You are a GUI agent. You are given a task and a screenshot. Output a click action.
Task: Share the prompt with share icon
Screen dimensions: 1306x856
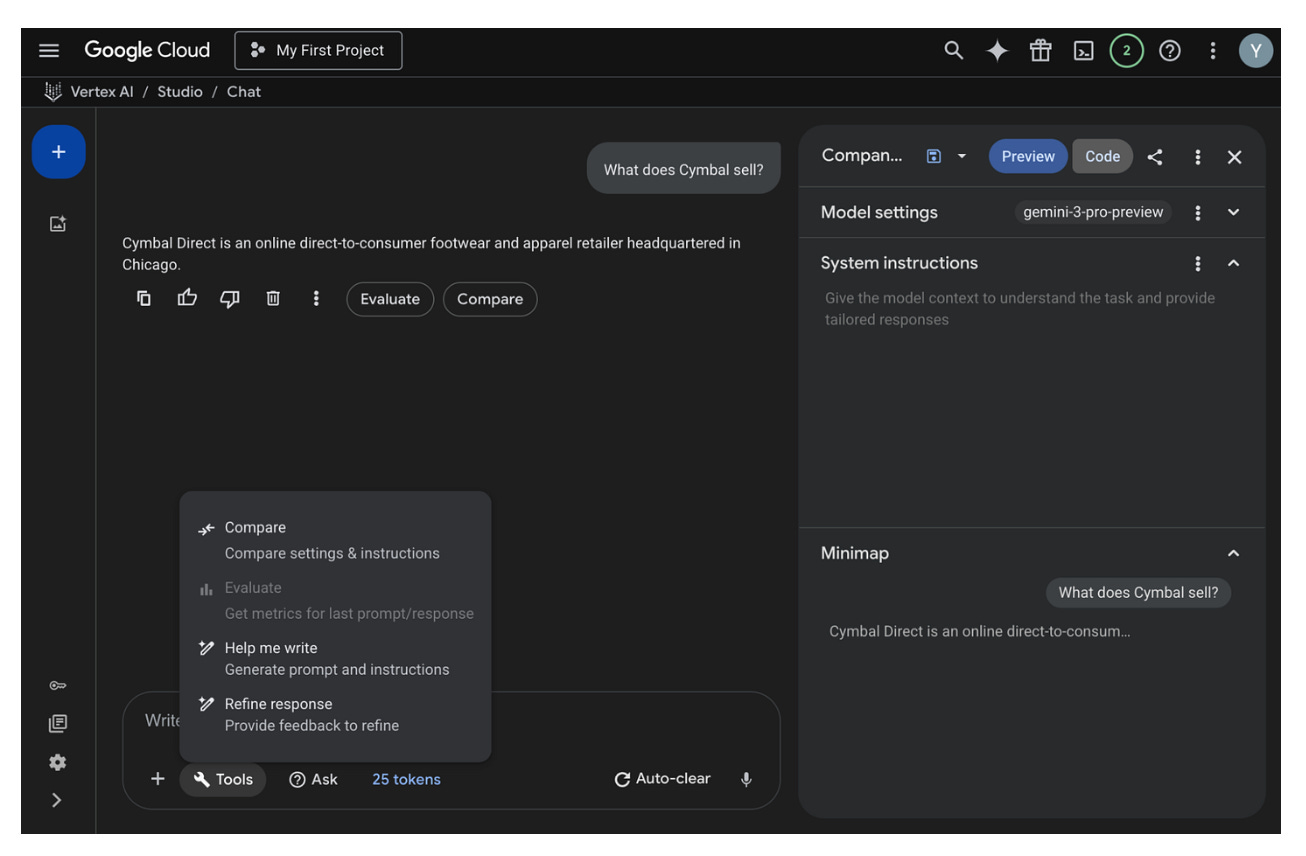click(x=1155, y=157)
